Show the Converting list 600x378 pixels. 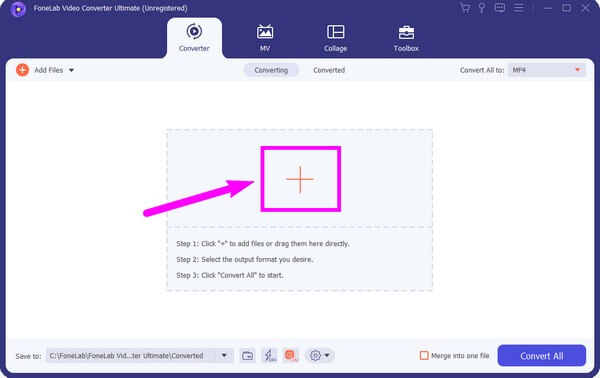click(271, 70)
